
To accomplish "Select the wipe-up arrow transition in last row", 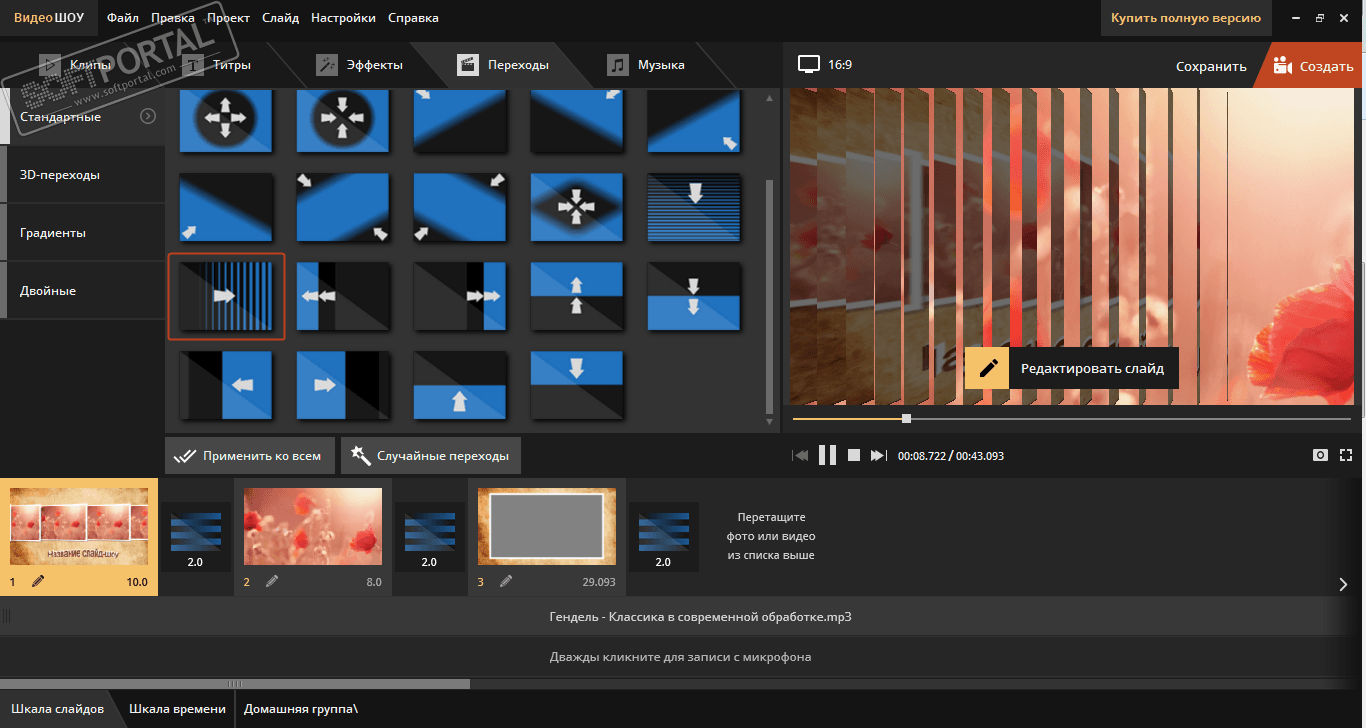I will (x=460, y=384).
